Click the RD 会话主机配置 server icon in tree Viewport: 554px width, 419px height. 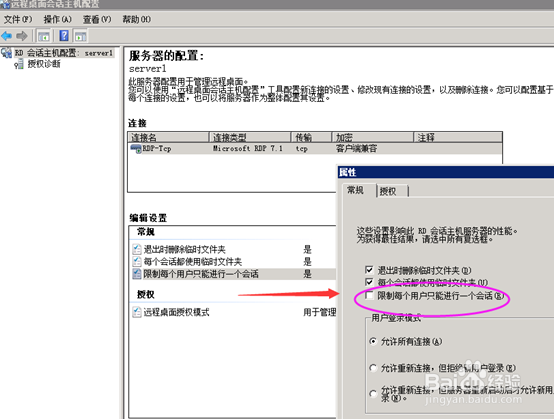(x=6, y=53)
